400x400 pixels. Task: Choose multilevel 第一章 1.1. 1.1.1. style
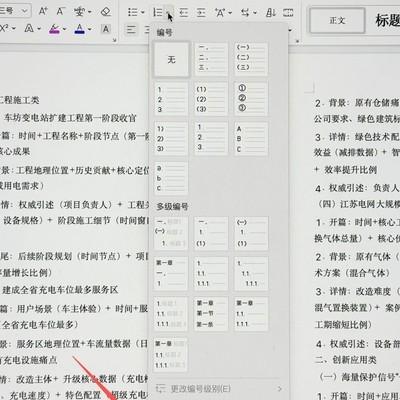click(x=251, y=314)
